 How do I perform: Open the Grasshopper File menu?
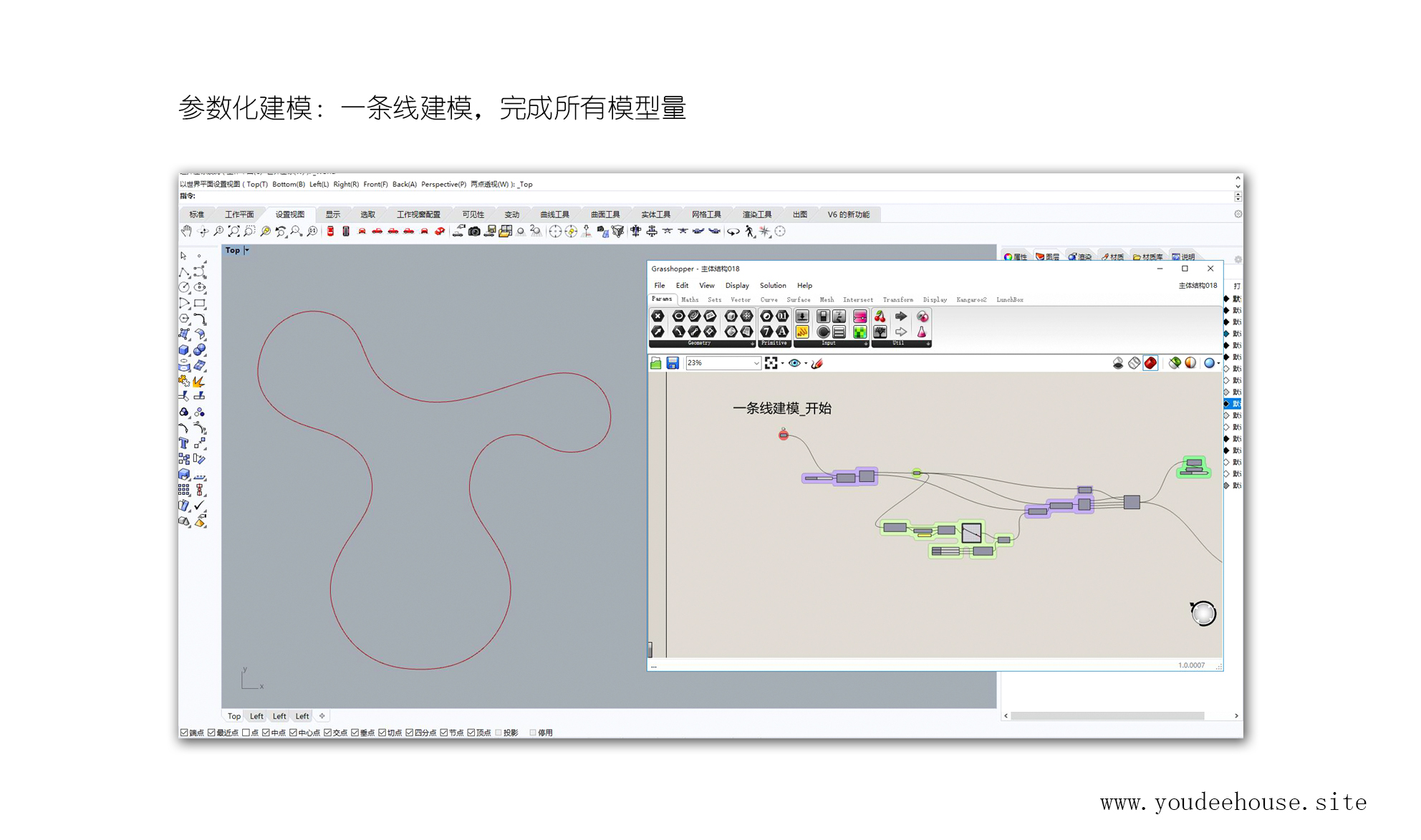[x=660, y=285]
